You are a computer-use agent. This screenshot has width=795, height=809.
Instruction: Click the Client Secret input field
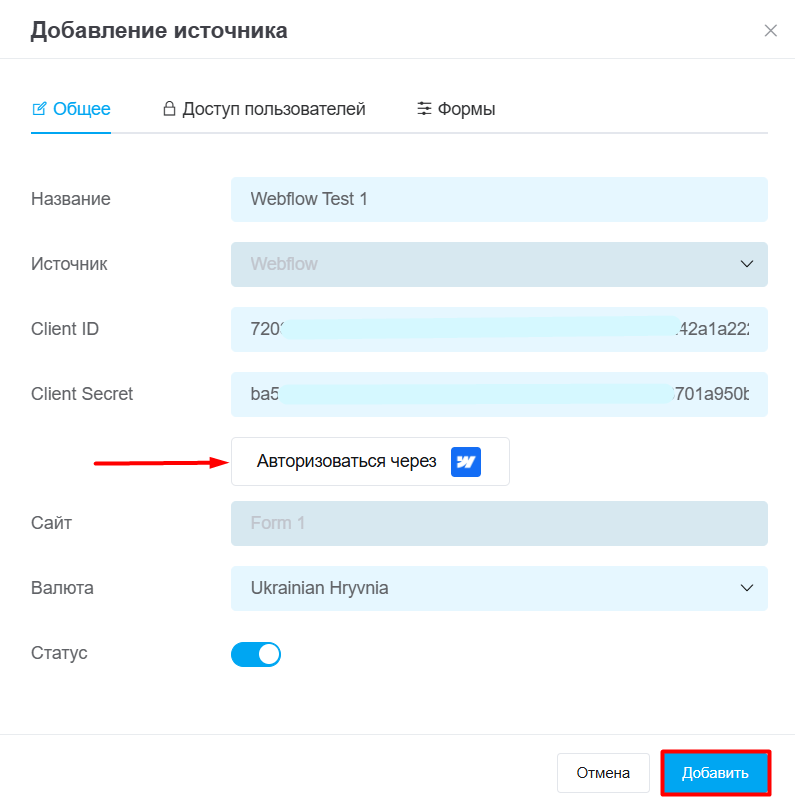coord(499,394)
